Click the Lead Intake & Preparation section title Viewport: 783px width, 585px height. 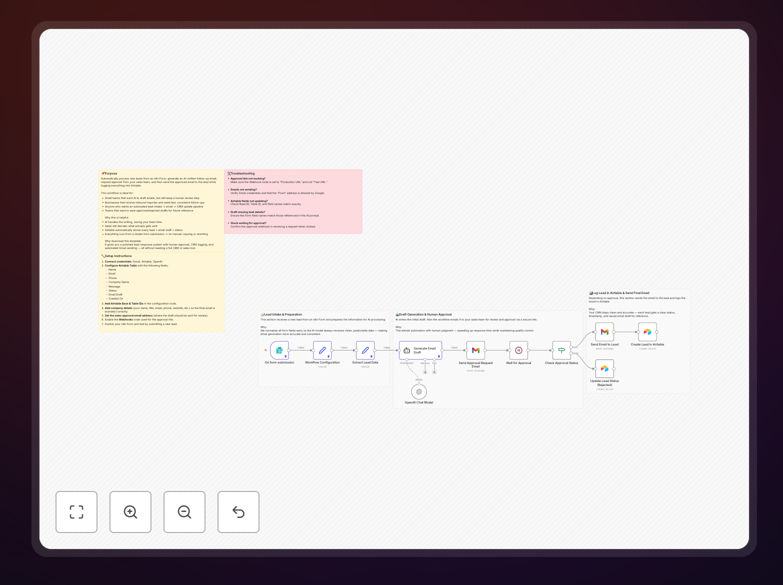282,315
